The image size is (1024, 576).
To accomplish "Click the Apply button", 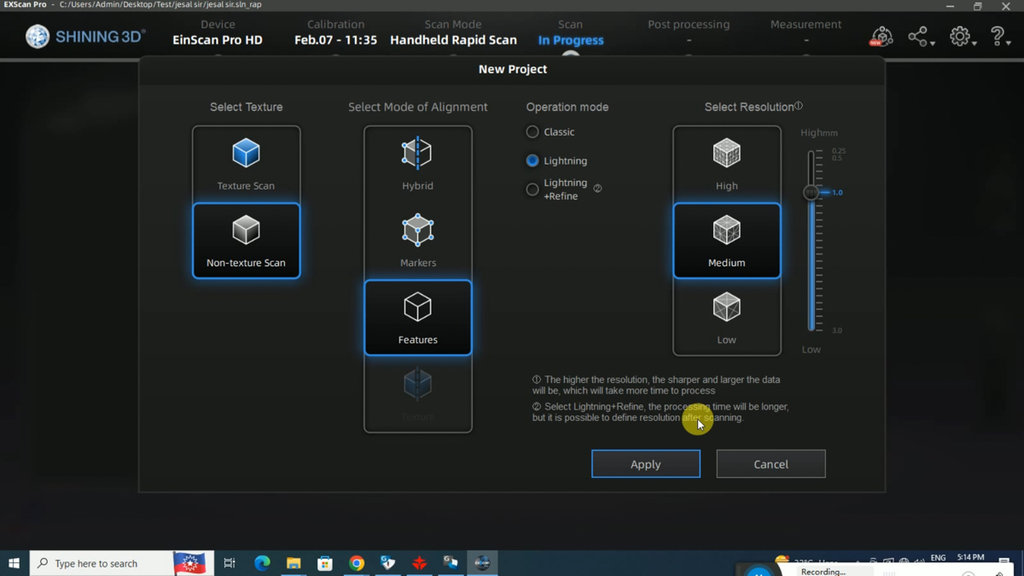I will pyautogui.click(x=645, y=464).
